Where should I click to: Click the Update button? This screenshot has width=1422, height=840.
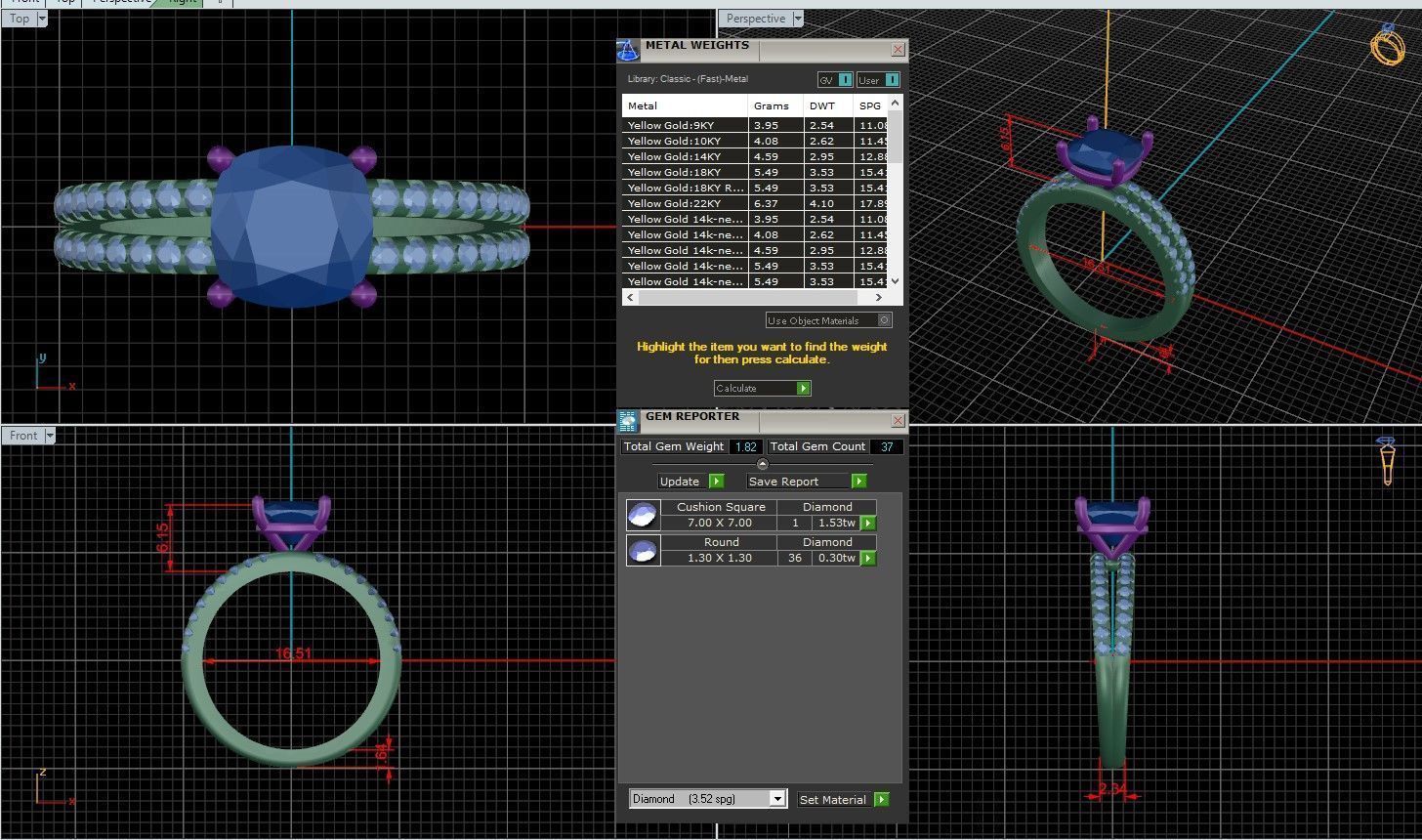[690, 482]
